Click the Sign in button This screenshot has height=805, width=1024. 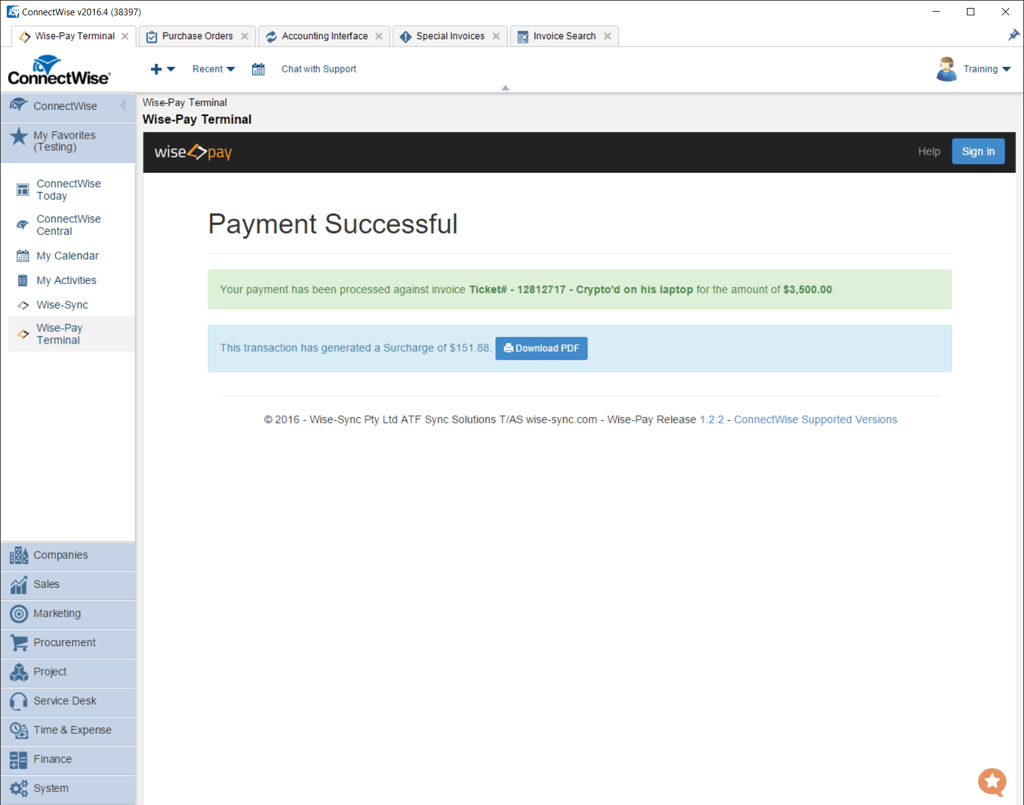coord(978,151)
